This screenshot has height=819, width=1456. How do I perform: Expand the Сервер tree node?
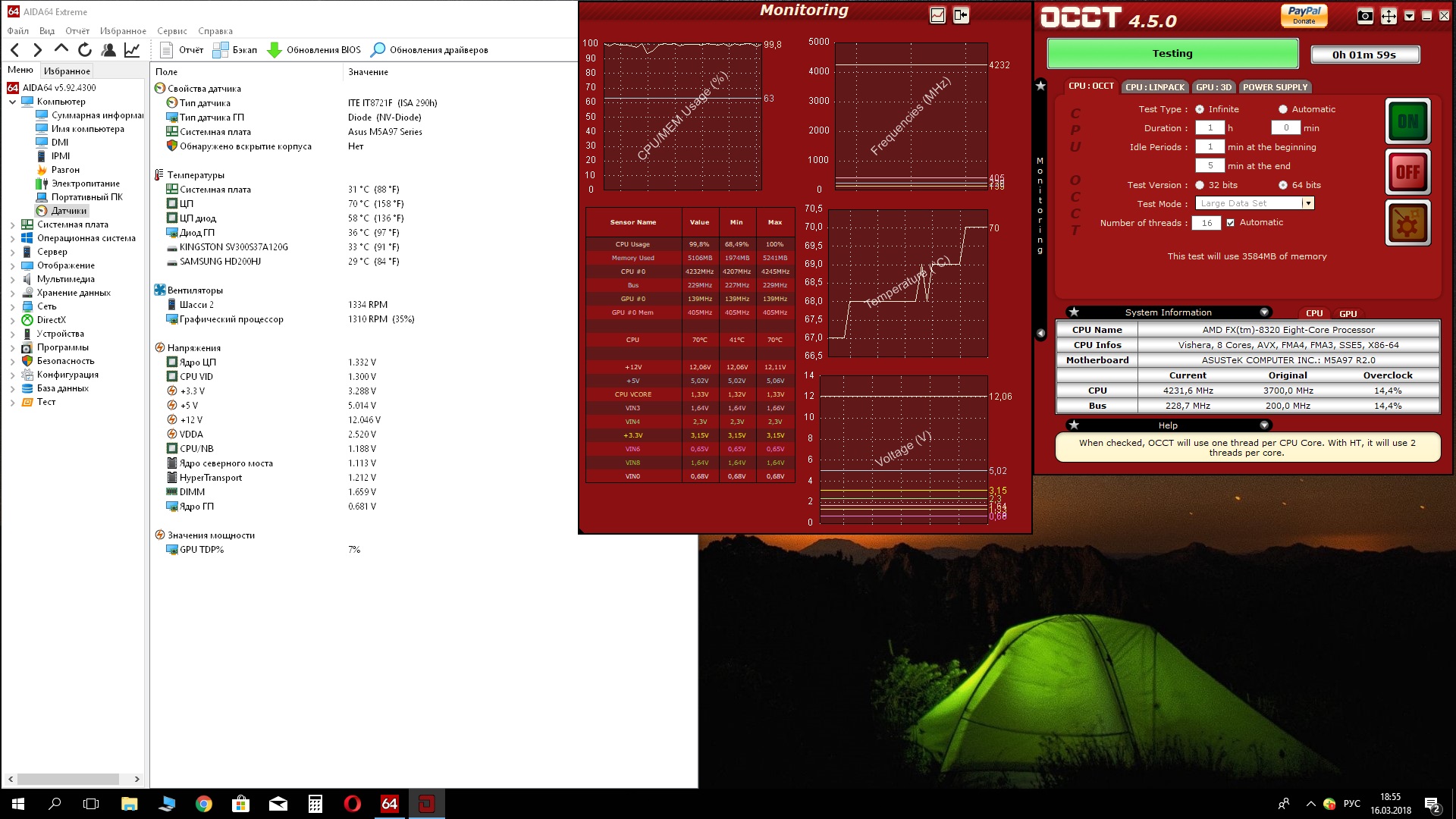[12, 252]
